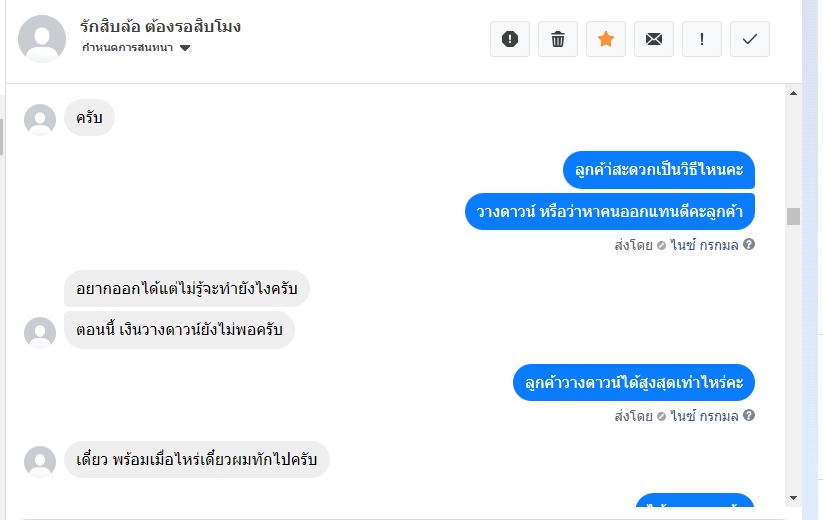Mark conversation unread with envelope icon
The width and height of the screenshot is (823, 520).
[x=654, y=39]
